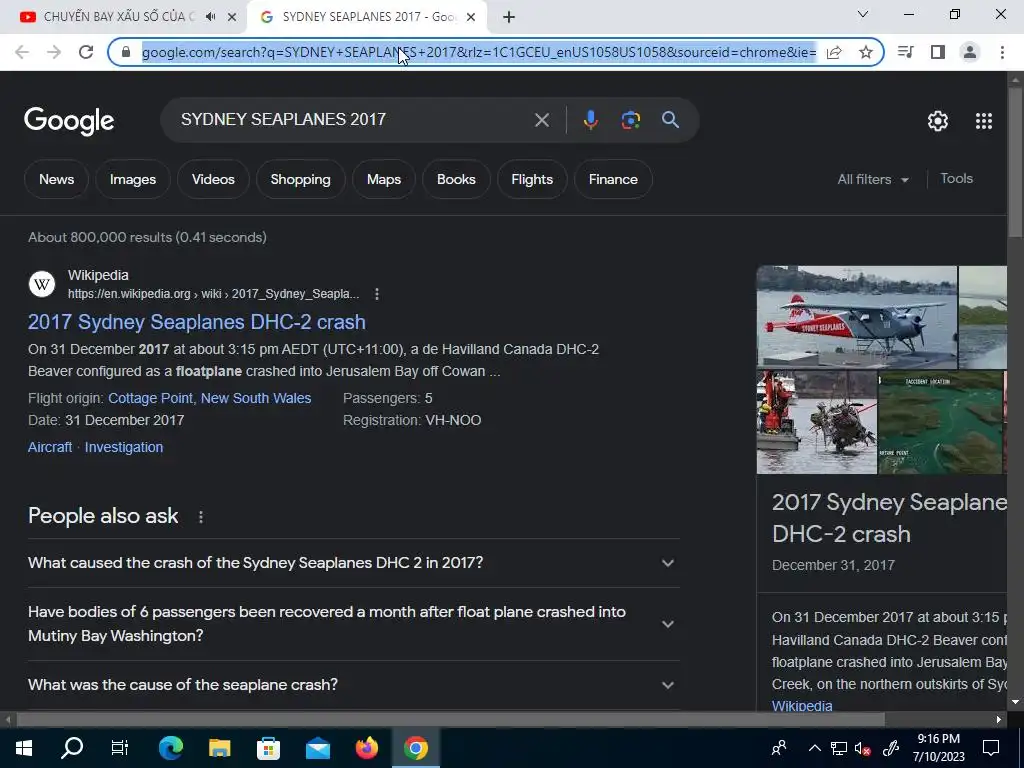The height and width of the screenshot is (768, 1024).
Task: Launch Microsoft Edge from taskbar
Action: point(170,748)
